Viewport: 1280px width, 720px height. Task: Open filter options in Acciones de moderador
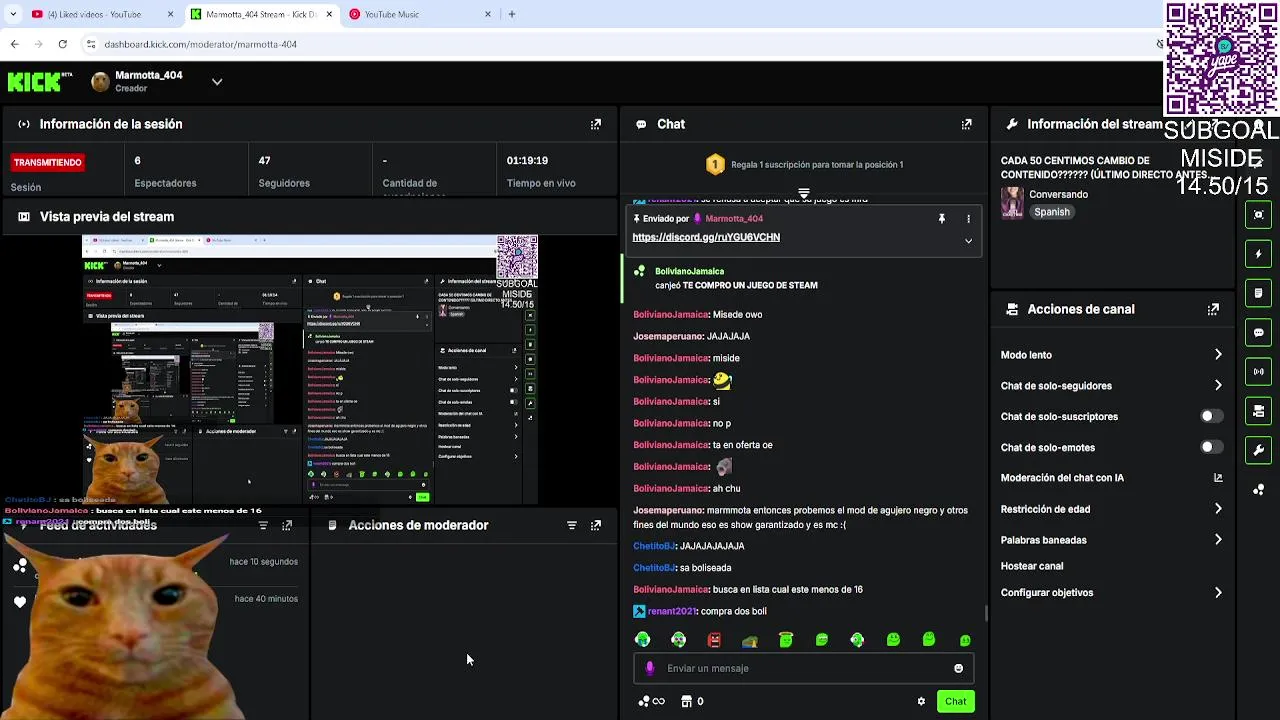[x=572, y=525]
